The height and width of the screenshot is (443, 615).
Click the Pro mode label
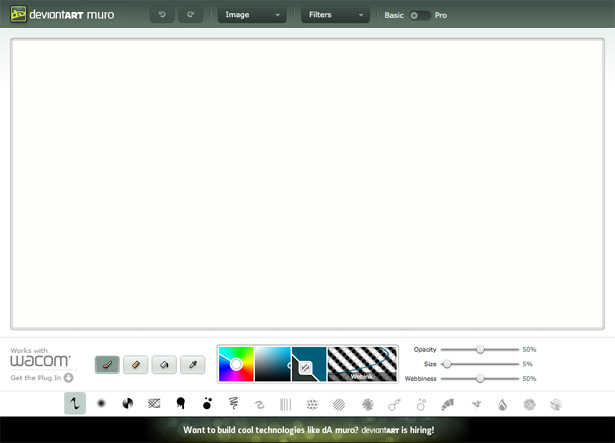click(x=441, y=15)
